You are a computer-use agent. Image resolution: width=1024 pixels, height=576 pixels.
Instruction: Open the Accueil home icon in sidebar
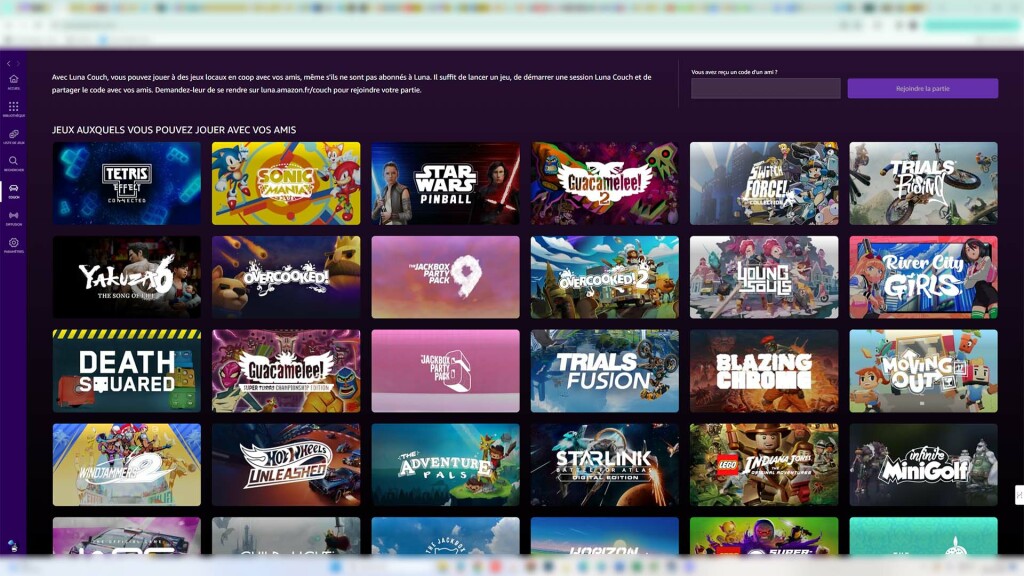13,80
